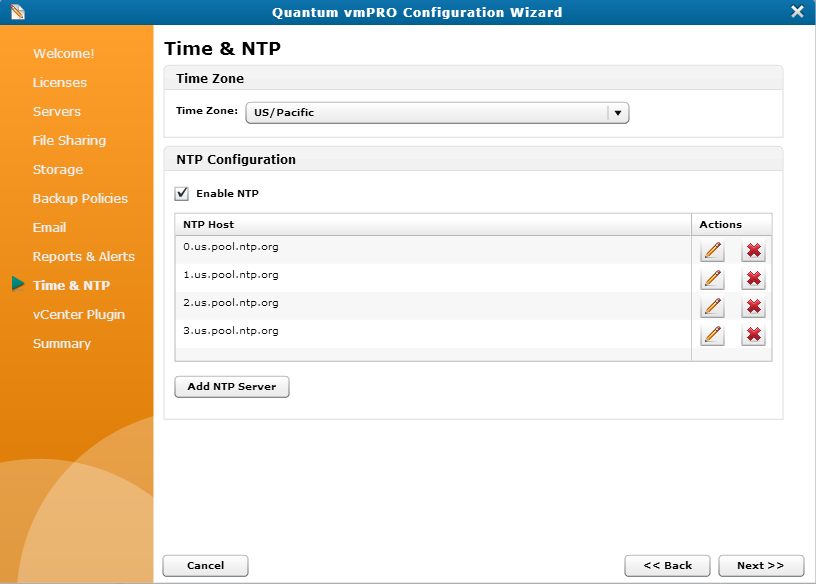Open pencil editor for 2.us.pool.ntp.org
Viewport: 816px width, 584px height.
(712, 307)
